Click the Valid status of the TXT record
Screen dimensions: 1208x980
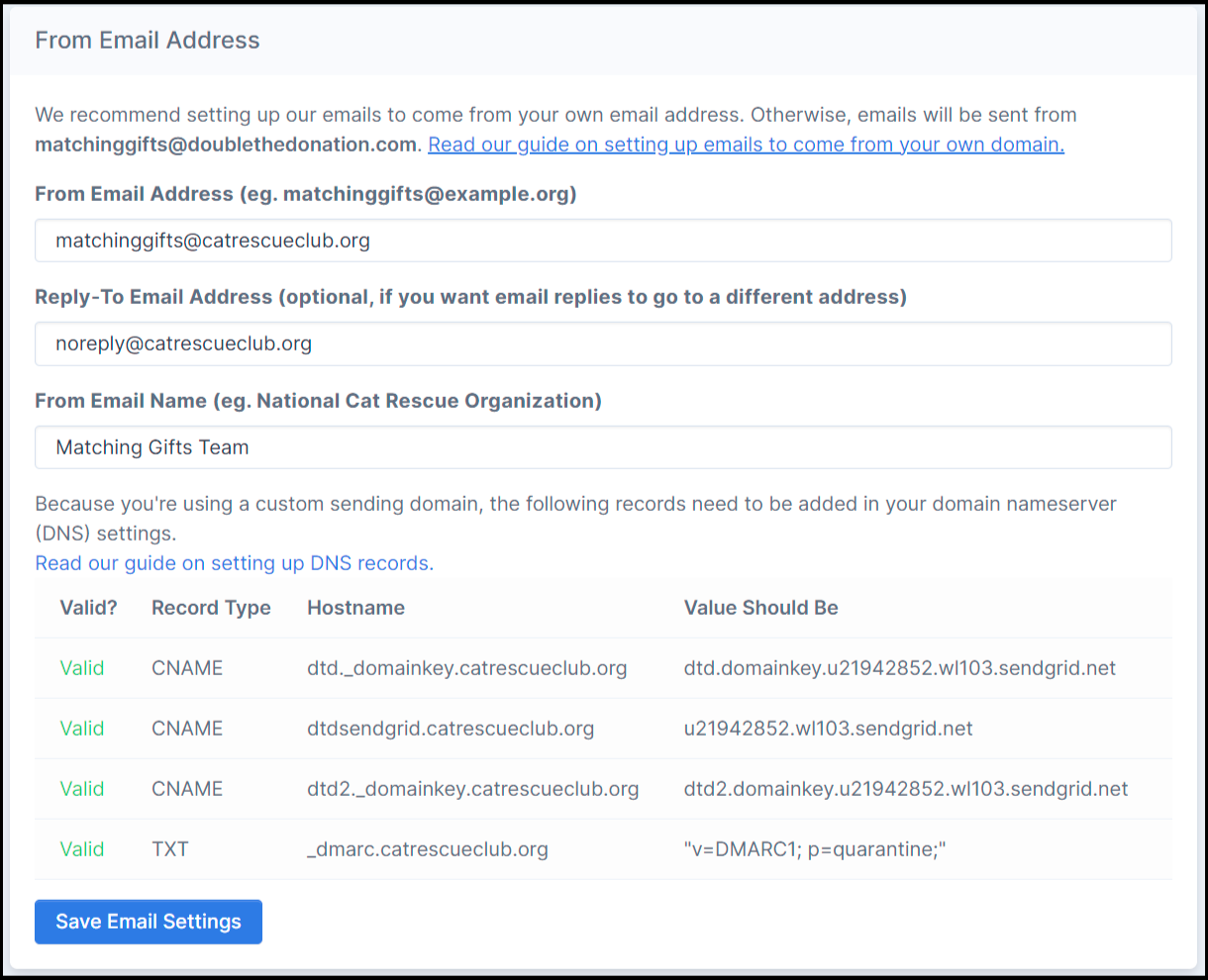click(x=82, y=849)
